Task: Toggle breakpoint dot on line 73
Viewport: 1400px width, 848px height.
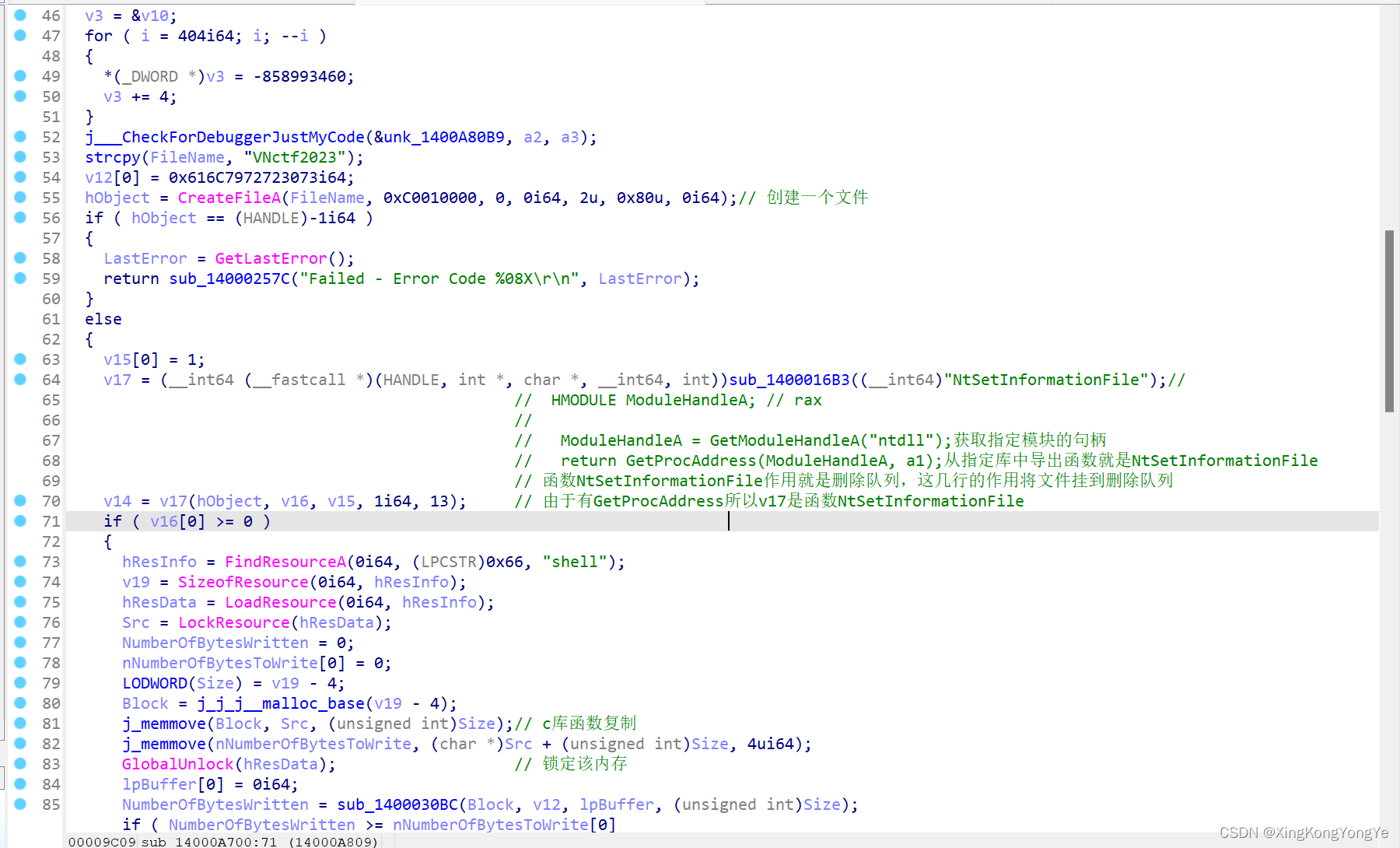Action: pyautogui.click(x=20, y=561)
